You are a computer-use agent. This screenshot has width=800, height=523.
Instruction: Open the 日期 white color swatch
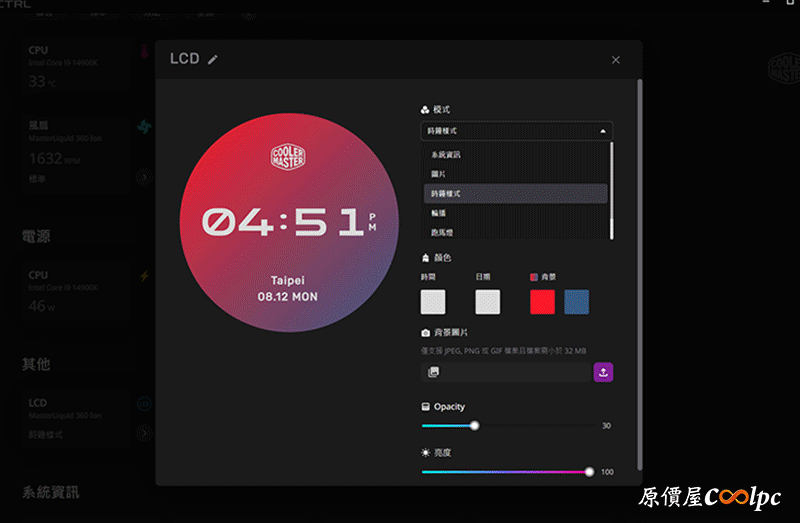pos(488,302)
